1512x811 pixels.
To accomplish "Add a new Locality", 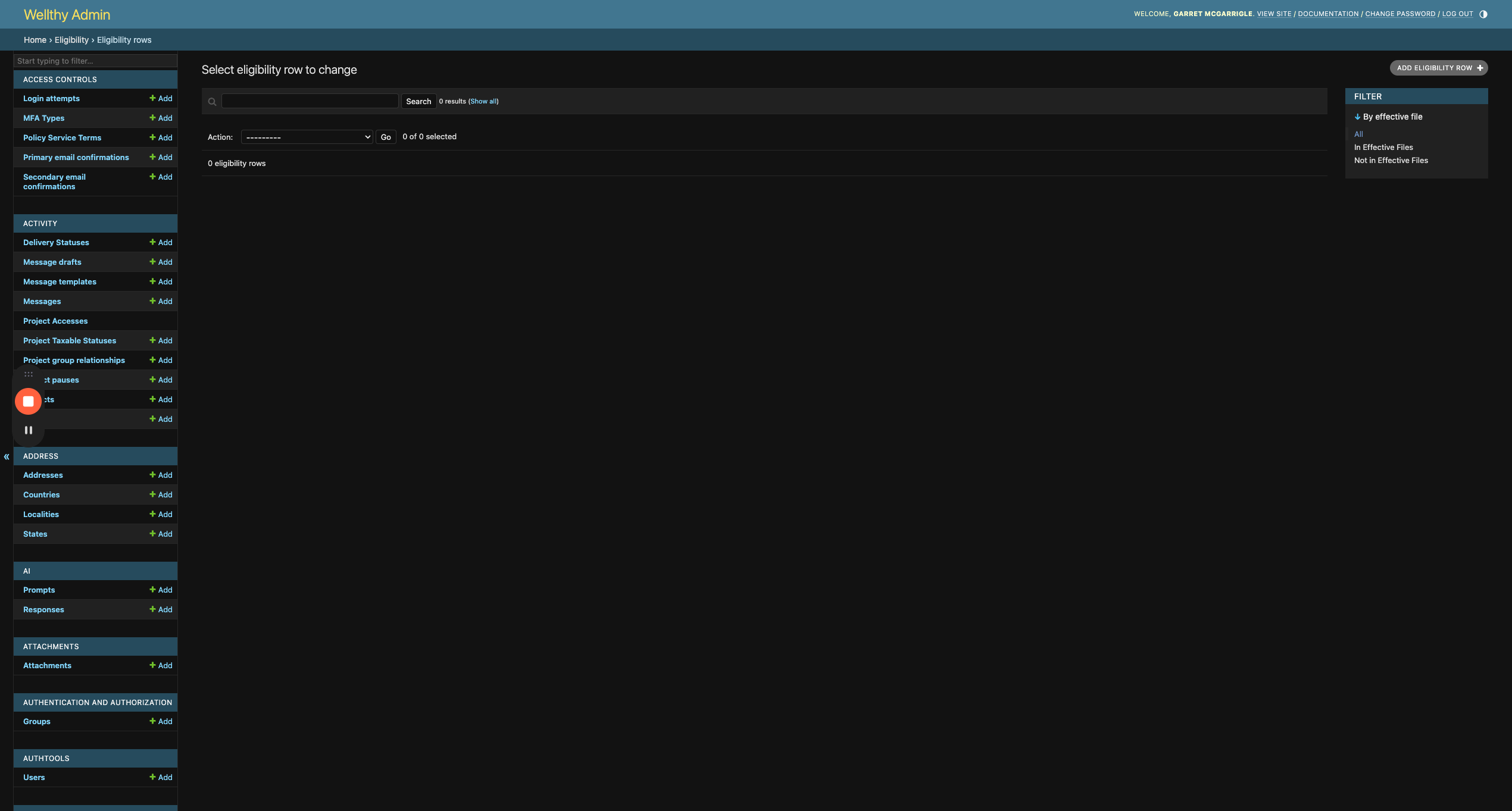I will click(x=161, y=514).
